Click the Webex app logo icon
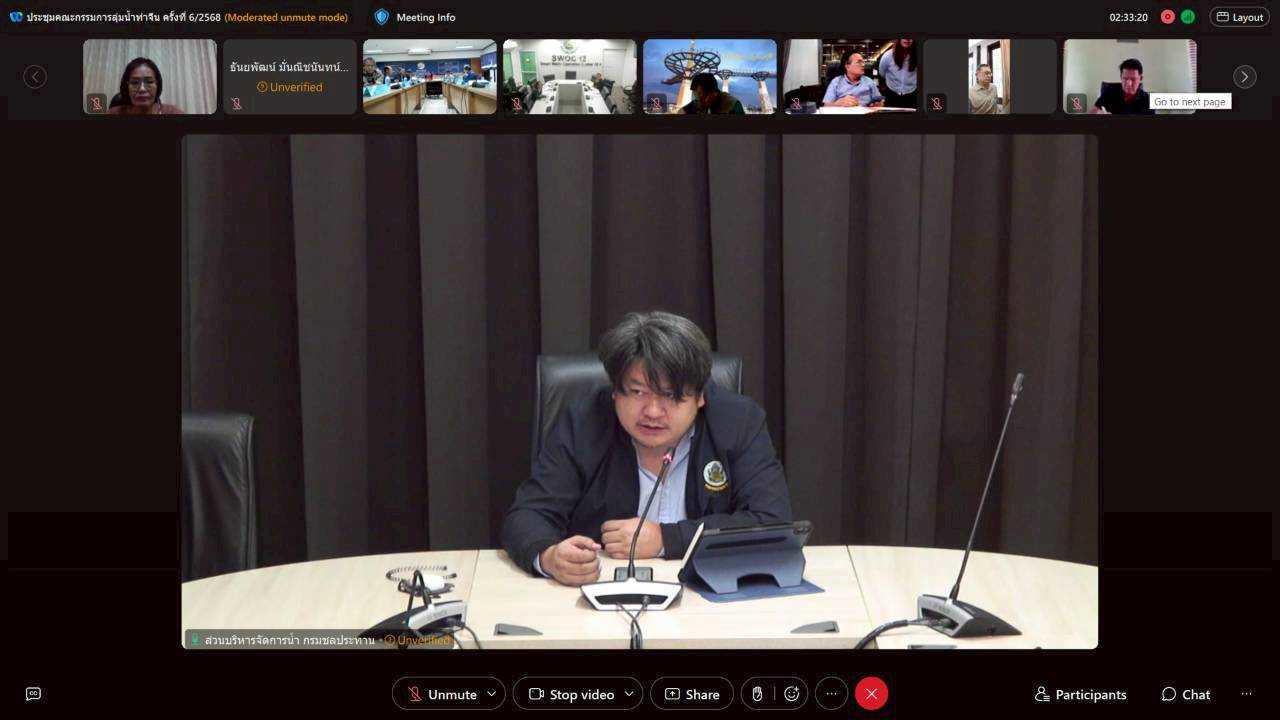The width and height of the screenshot is (1280, 720). point(16,17)
